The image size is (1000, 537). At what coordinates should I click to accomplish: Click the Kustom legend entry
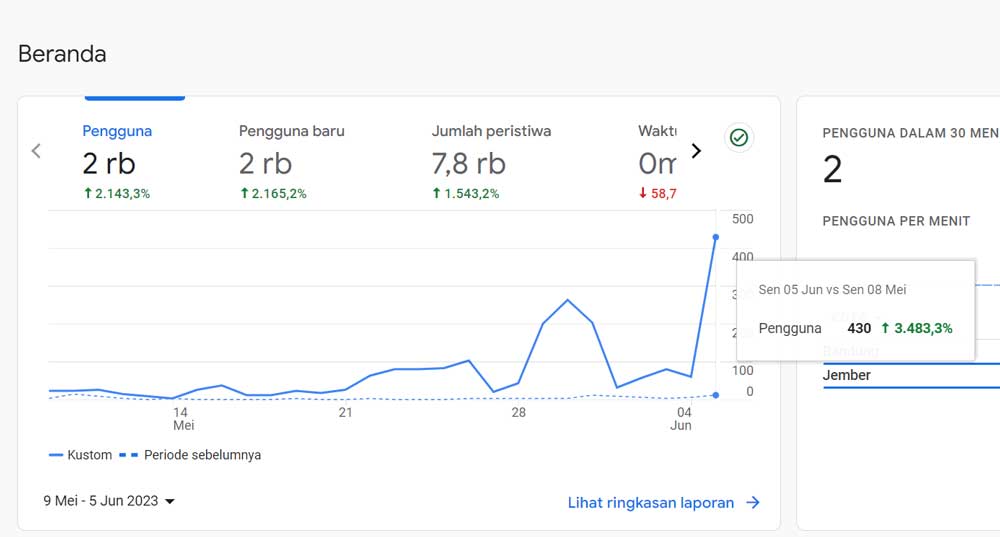83,455
